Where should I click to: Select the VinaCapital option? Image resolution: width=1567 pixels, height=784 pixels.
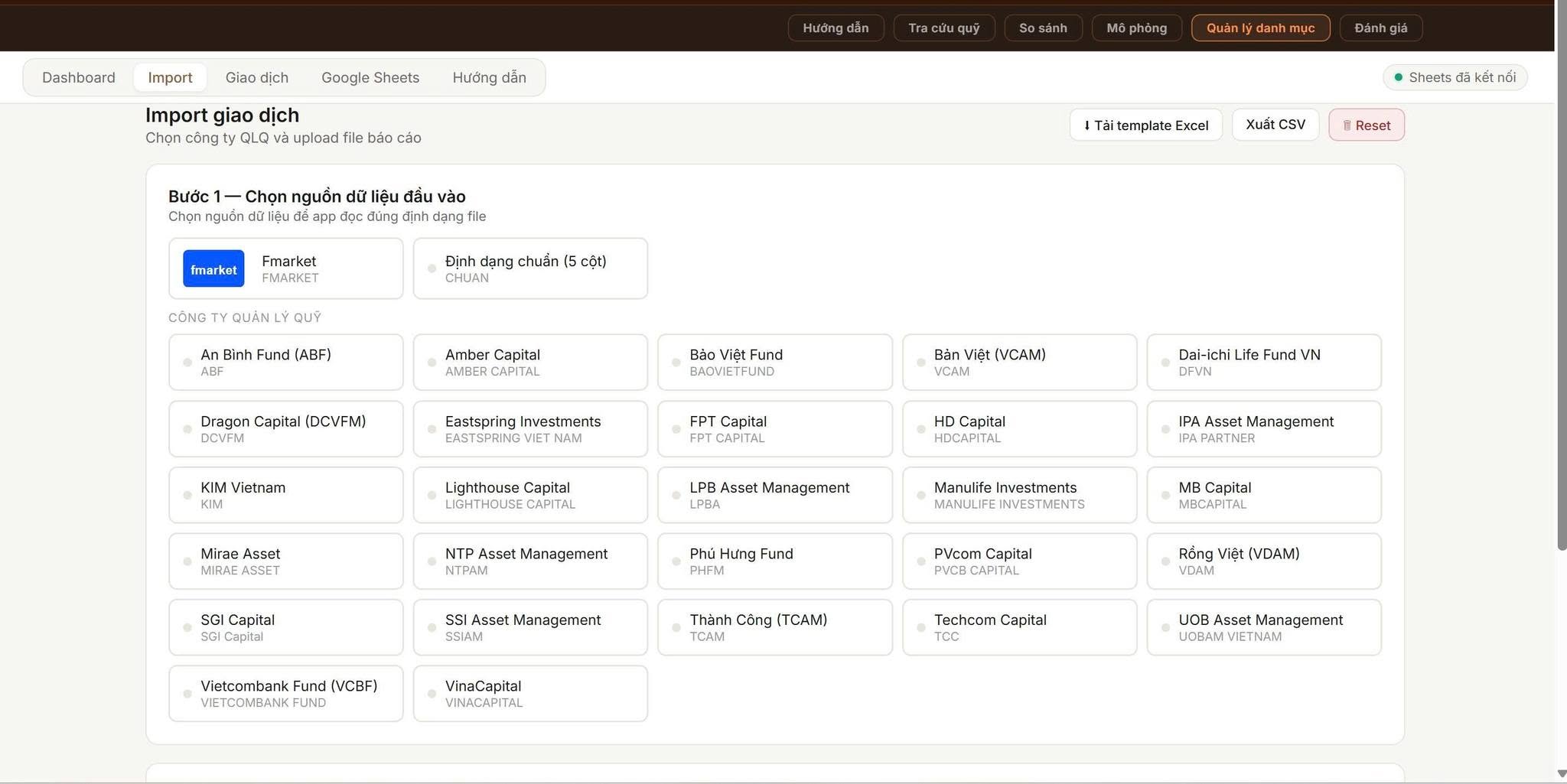pos(530,694)
